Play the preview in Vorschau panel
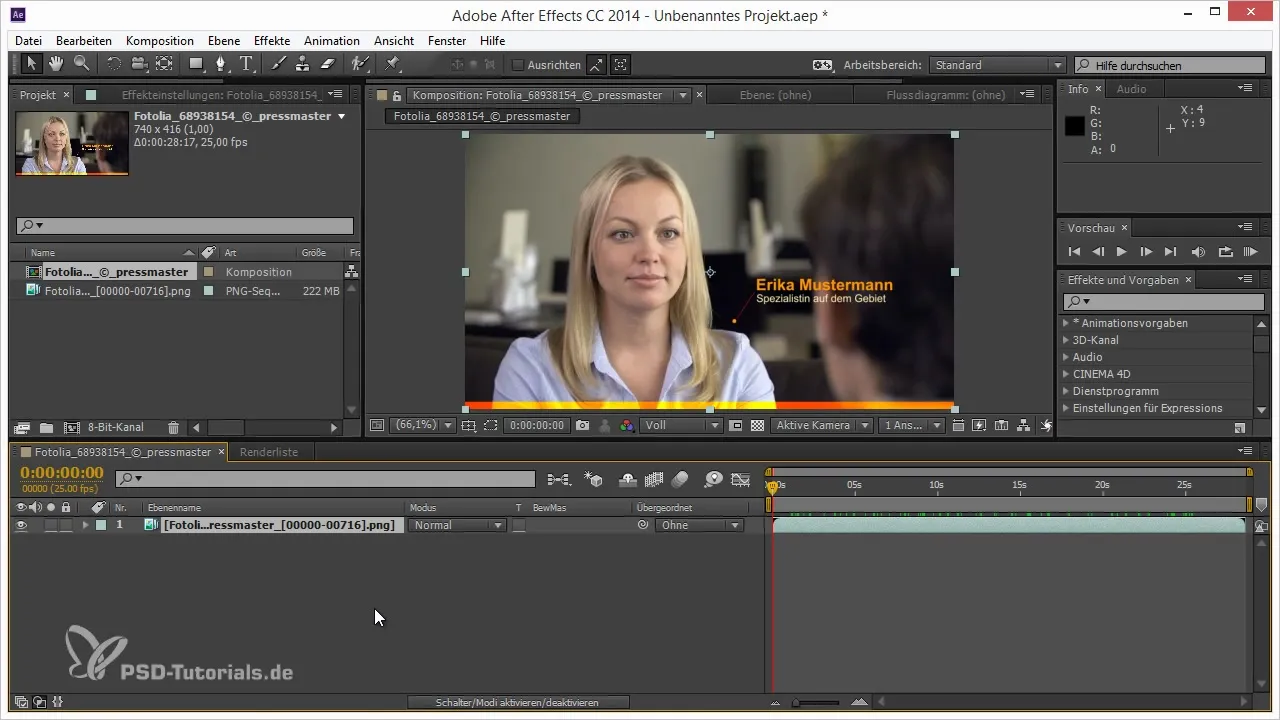Image resolution: width=1280 pixels, height=720 pixels. 1122,252
